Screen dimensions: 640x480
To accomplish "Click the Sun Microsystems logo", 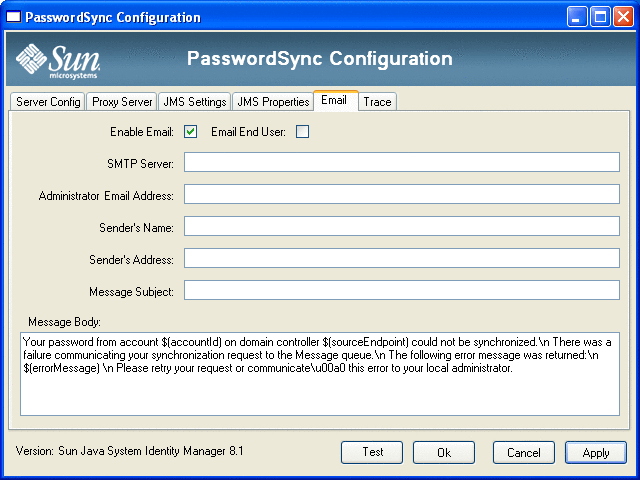I will [58, 61].
